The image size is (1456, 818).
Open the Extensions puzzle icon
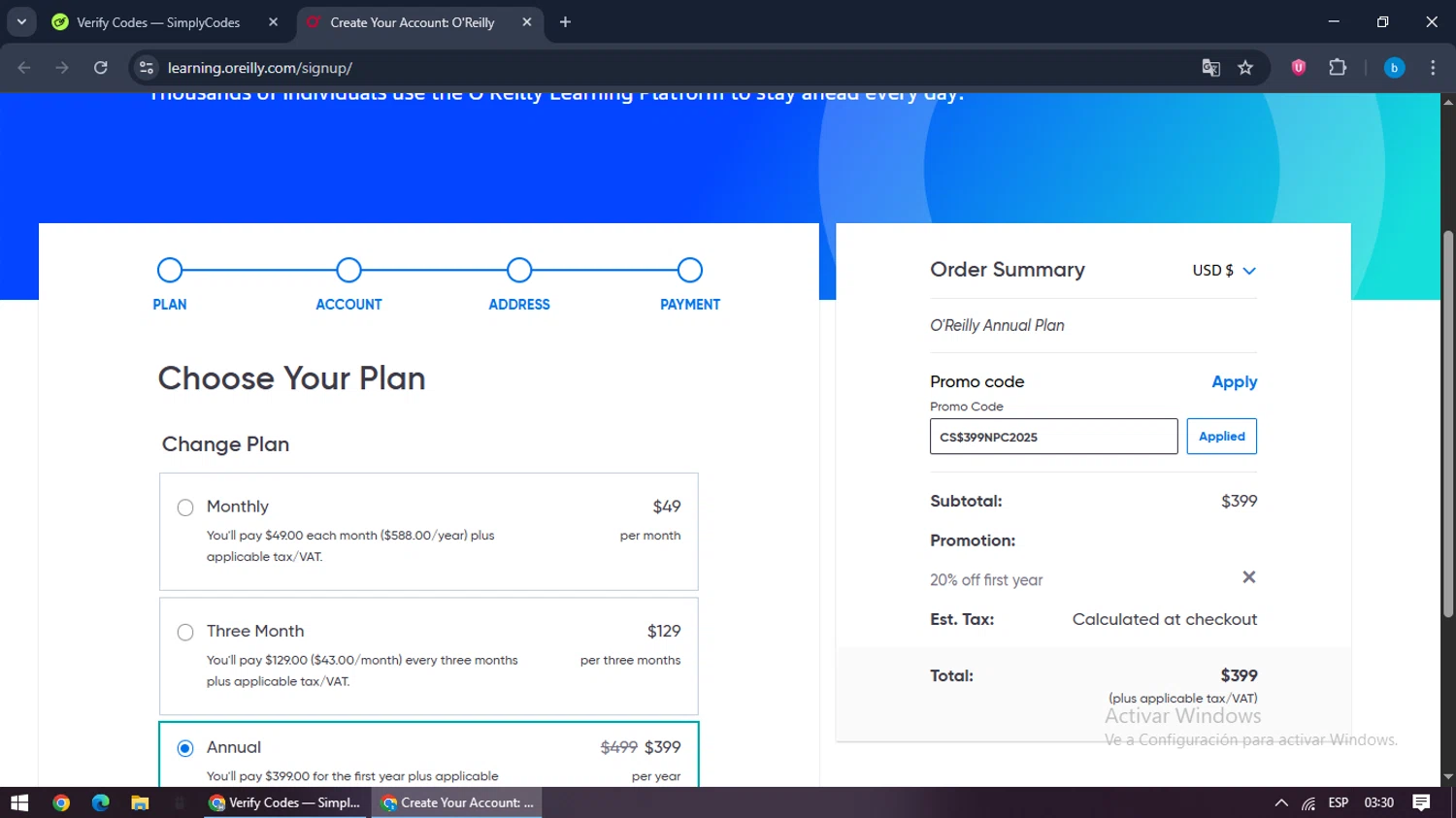tap(1338, 67)
